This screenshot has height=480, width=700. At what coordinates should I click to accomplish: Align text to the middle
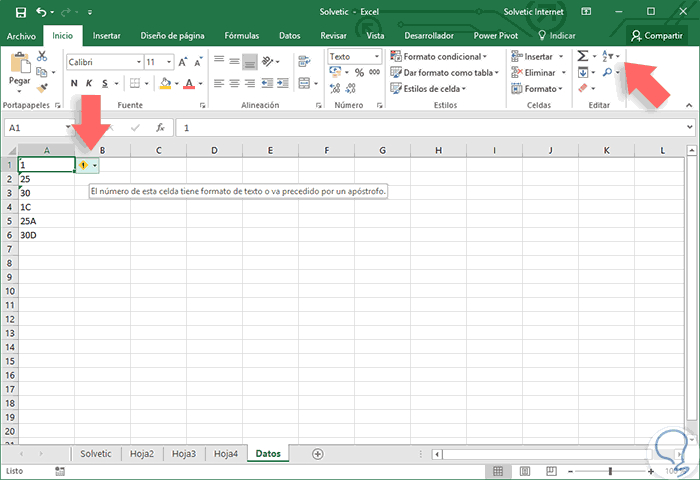point(234,61)
